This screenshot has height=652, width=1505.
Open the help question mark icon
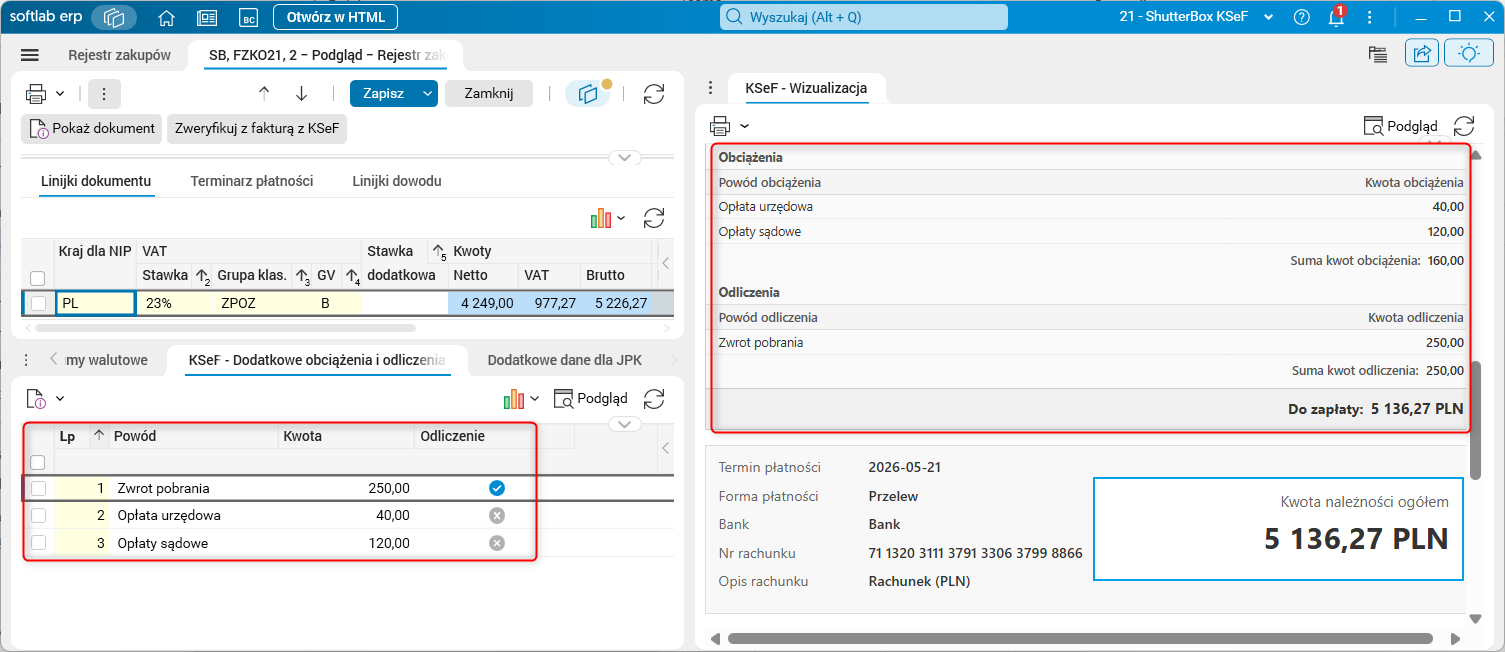(x=1301, y=17)
